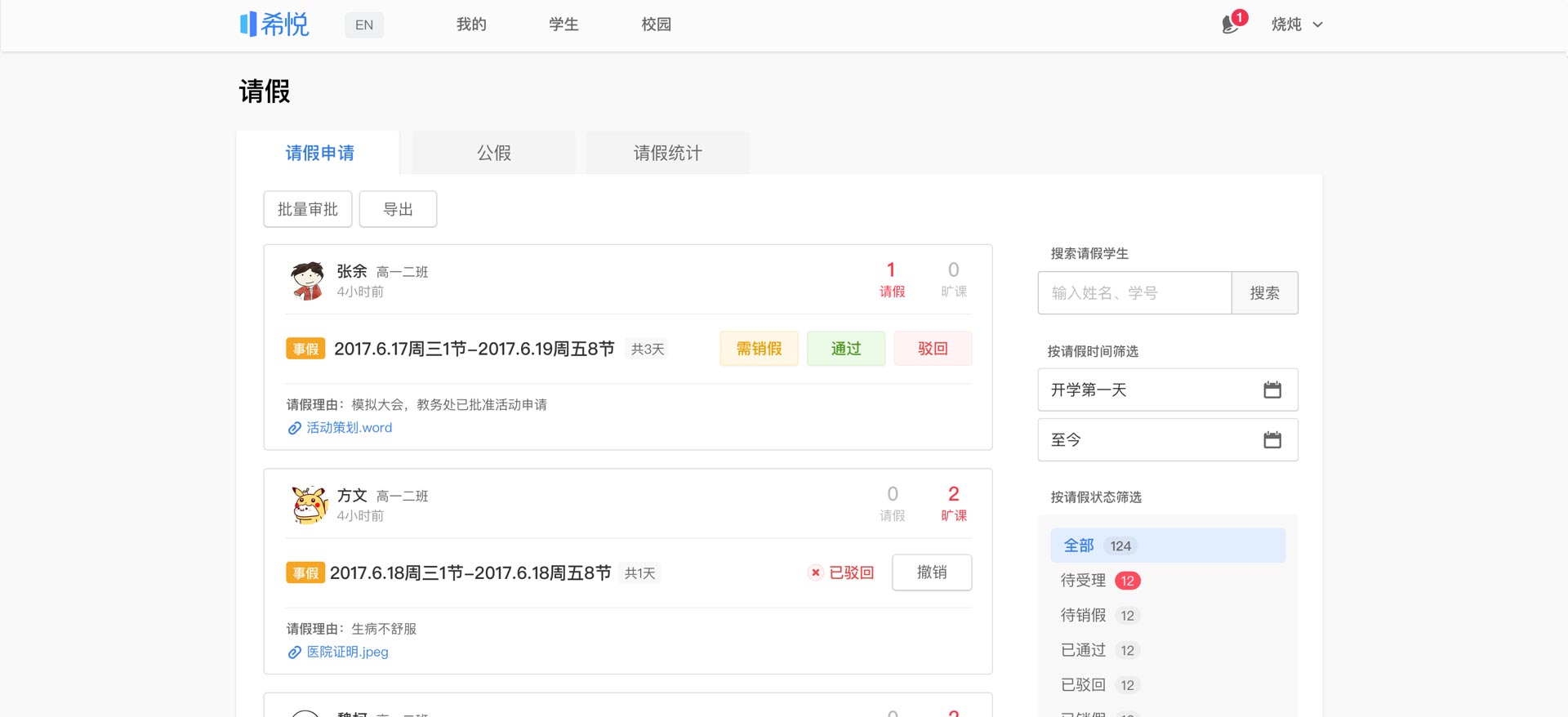Click 张余's avatar picture
The width and height of the screenshot is (1568, 717).
tap(308, 280)
